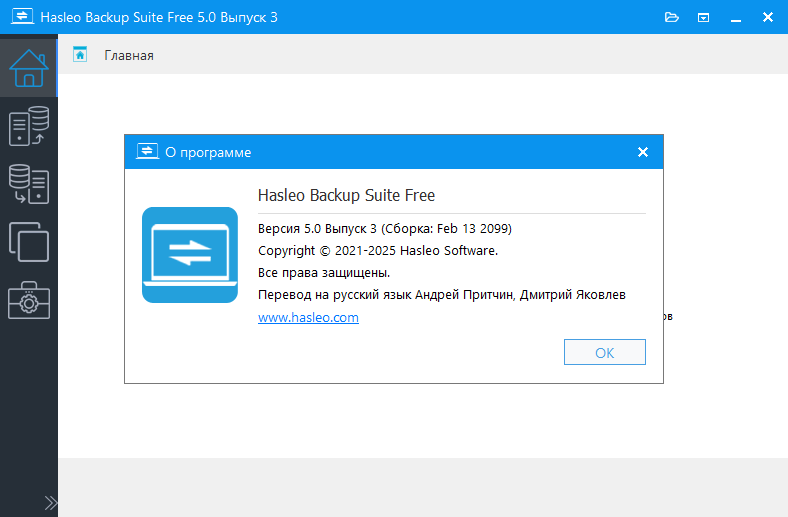Open the Home page in the sidebar

pyautogui.click(x=29, y=68)
